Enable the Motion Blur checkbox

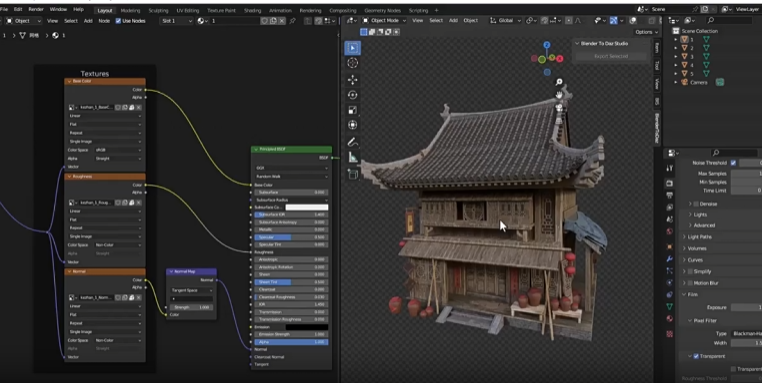point(690,283)
